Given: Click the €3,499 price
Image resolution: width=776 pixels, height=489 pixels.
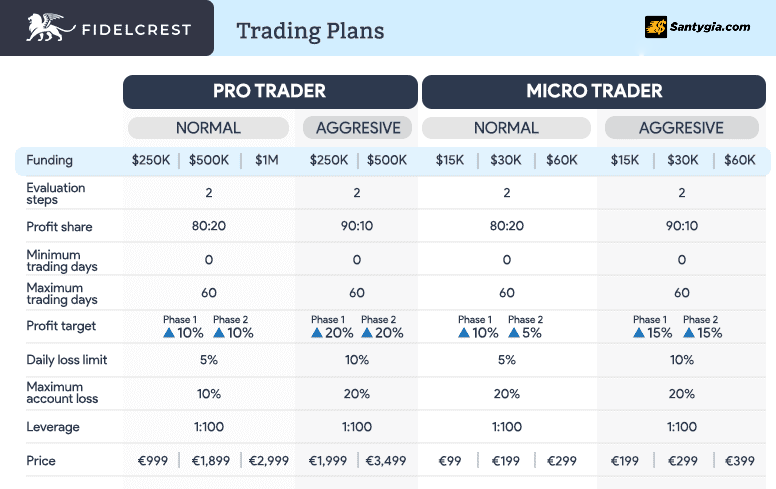Looking at the screenshot, I should [386, 461].
